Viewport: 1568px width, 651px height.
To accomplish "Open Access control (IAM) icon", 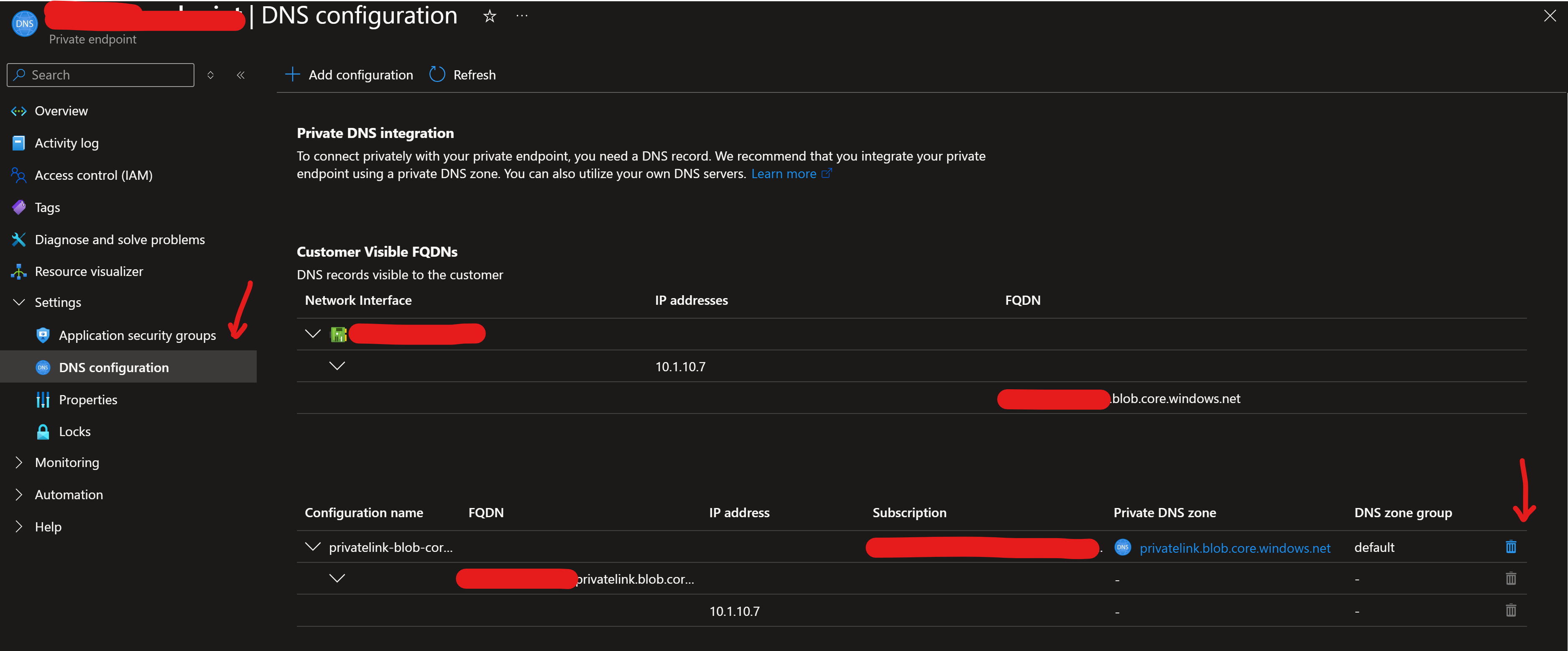I will point(18,175).
